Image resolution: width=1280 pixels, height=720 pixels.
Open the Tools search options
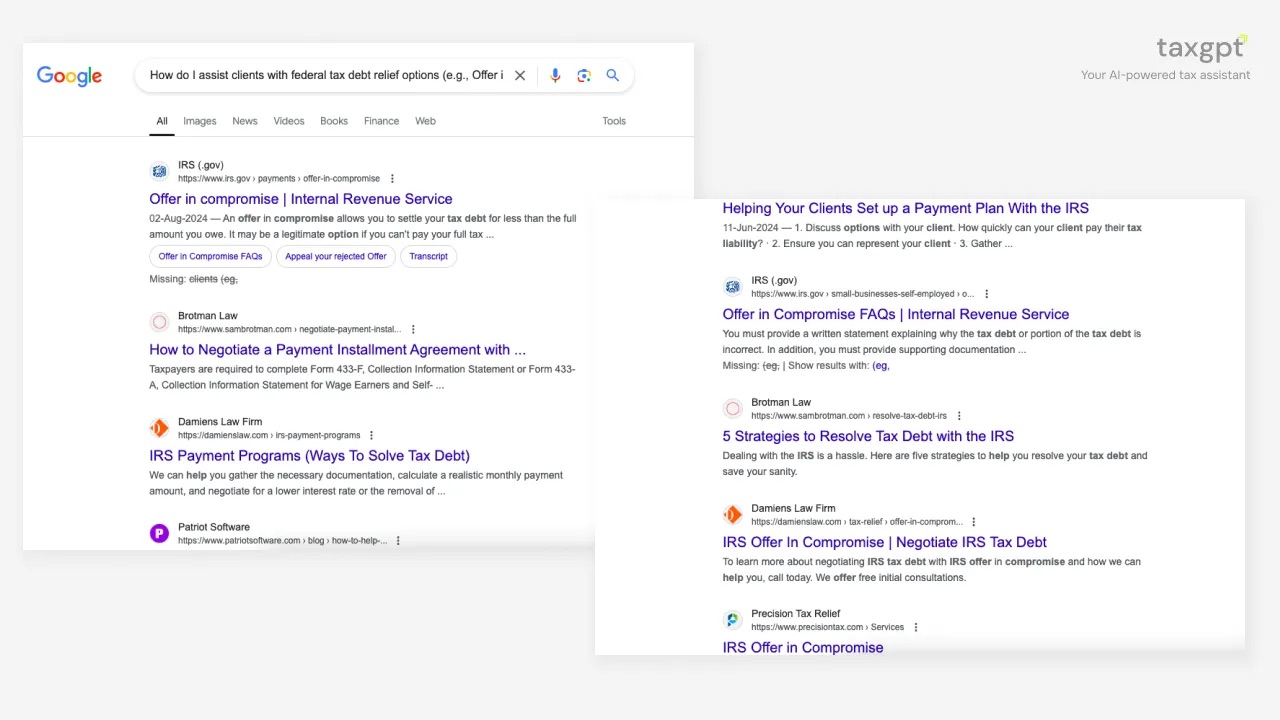click(x=614, y=121)
